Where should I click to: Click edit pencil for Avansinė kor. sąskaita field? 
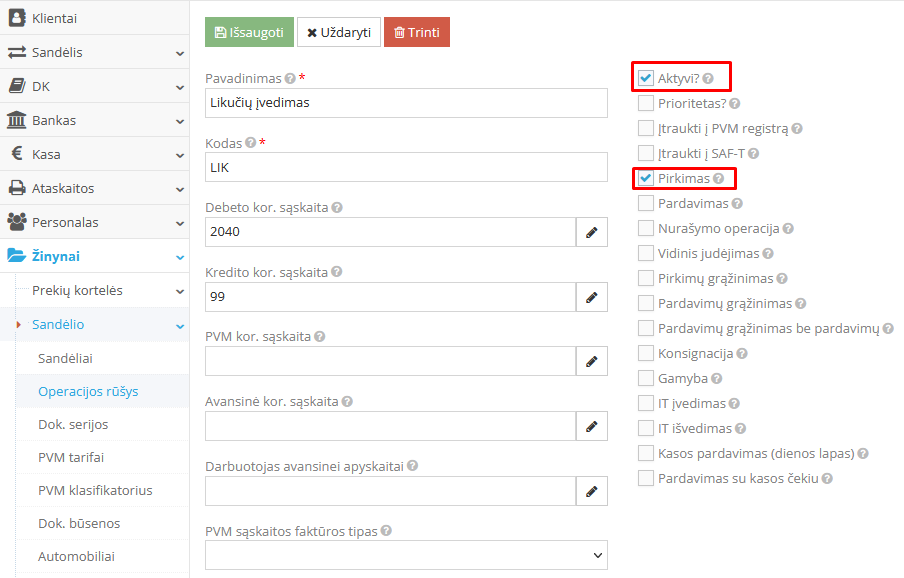[x=591, y=426]
